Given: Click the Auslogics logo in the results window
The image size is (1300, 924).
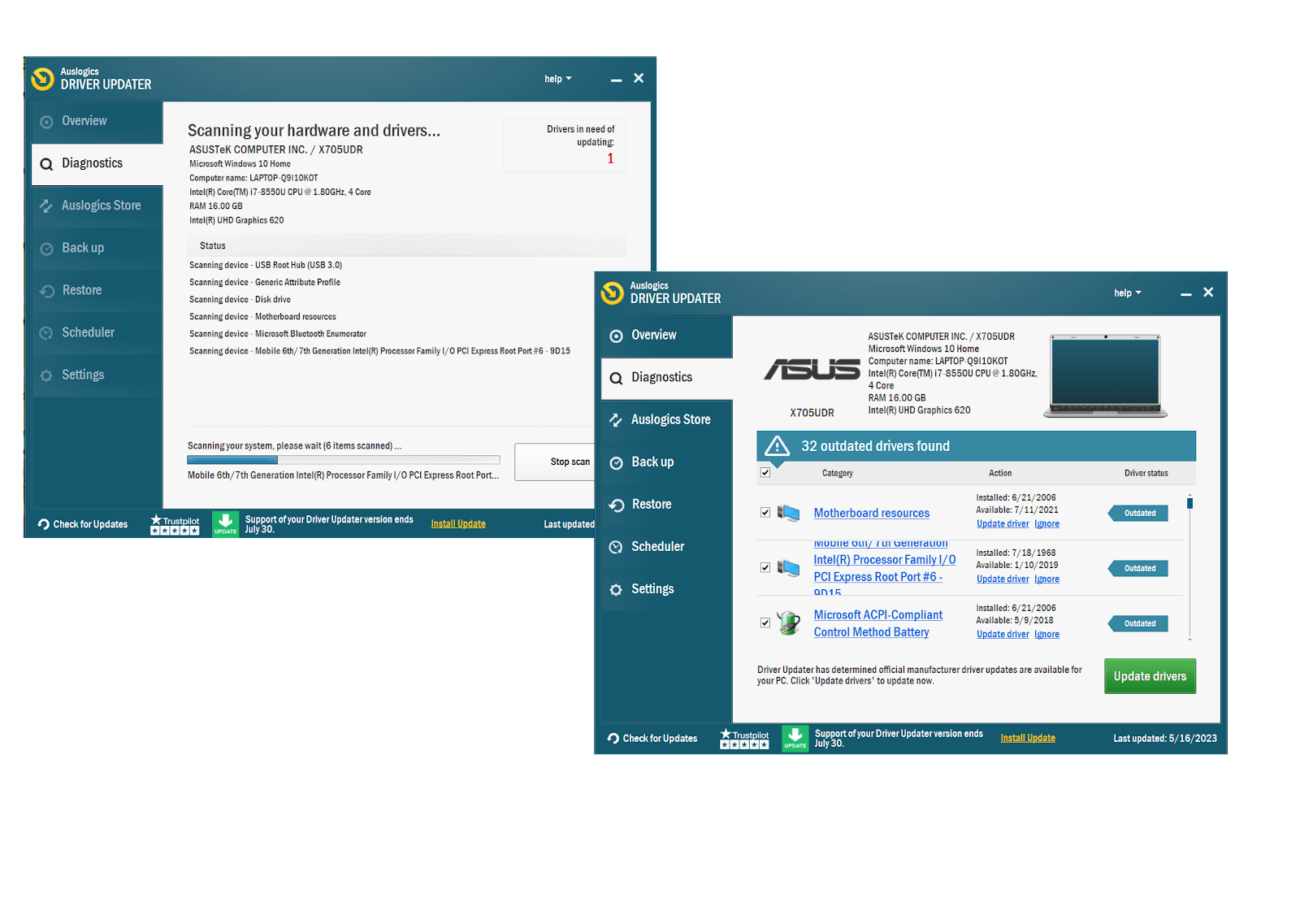Looking at the screenshot, I should 613,293.
